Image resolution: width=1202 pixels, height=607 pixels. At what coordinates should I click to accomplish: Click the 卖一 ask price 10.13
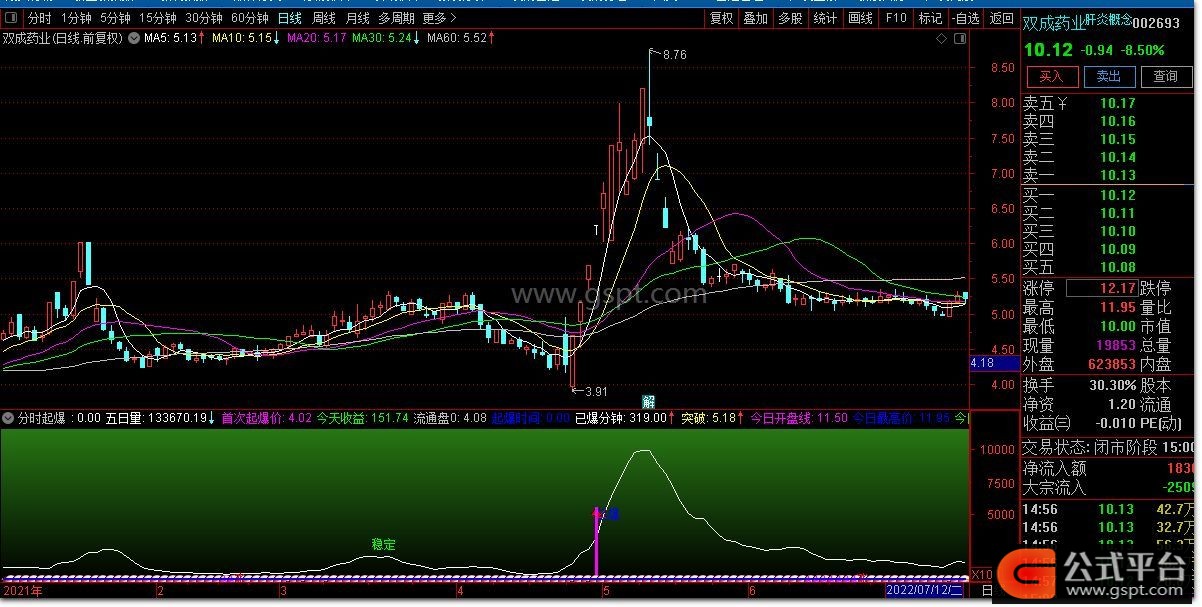pyautogui.click(x=1117, y=175)
